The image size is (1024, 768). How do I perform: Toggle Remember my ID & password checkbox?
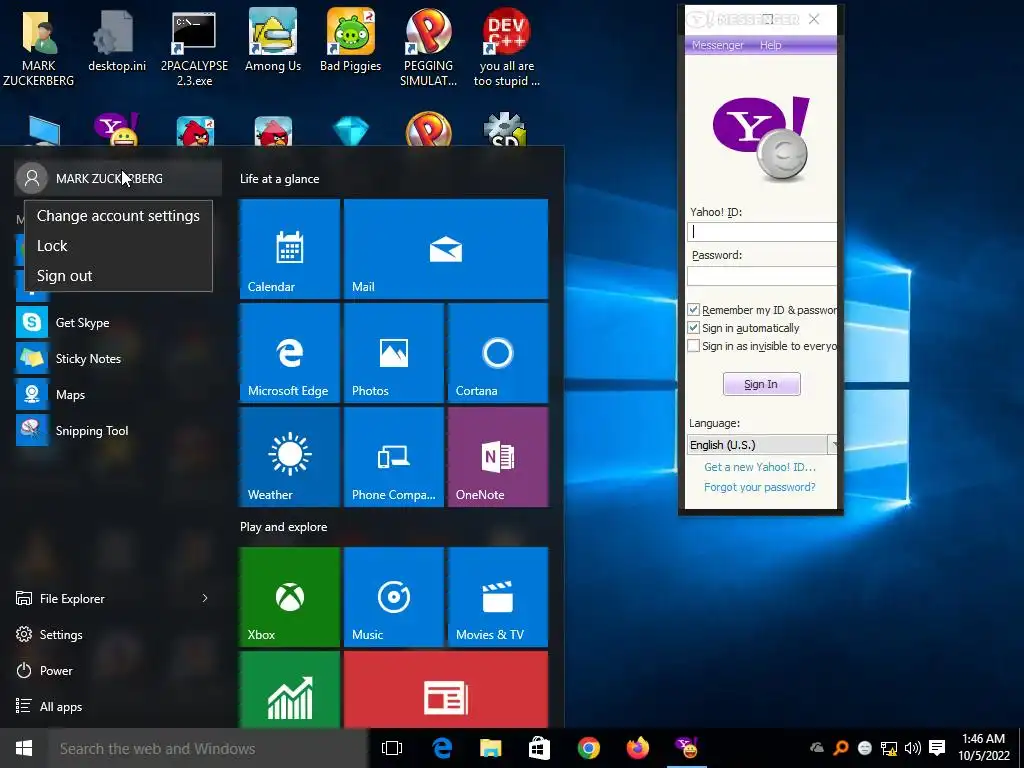point(694,310)
